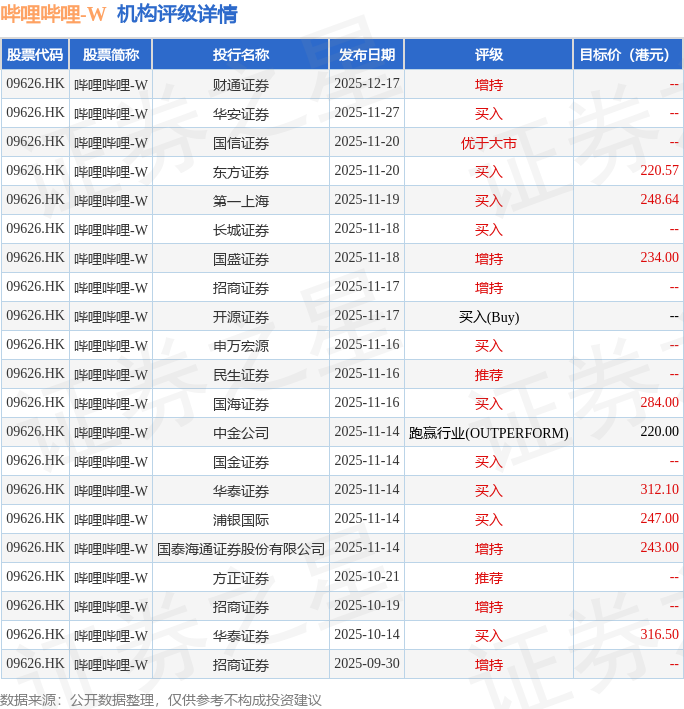This screenshot has height=709, width=684.
Task: Click 国海证券 bank name
Action: [x=241, y=404]
